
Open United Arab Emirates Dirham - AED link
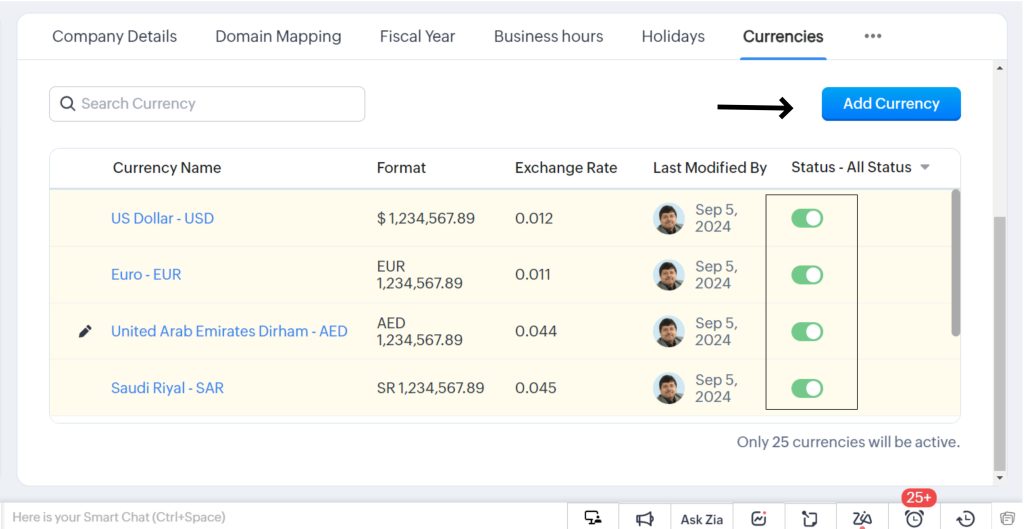tap(229, 331)
